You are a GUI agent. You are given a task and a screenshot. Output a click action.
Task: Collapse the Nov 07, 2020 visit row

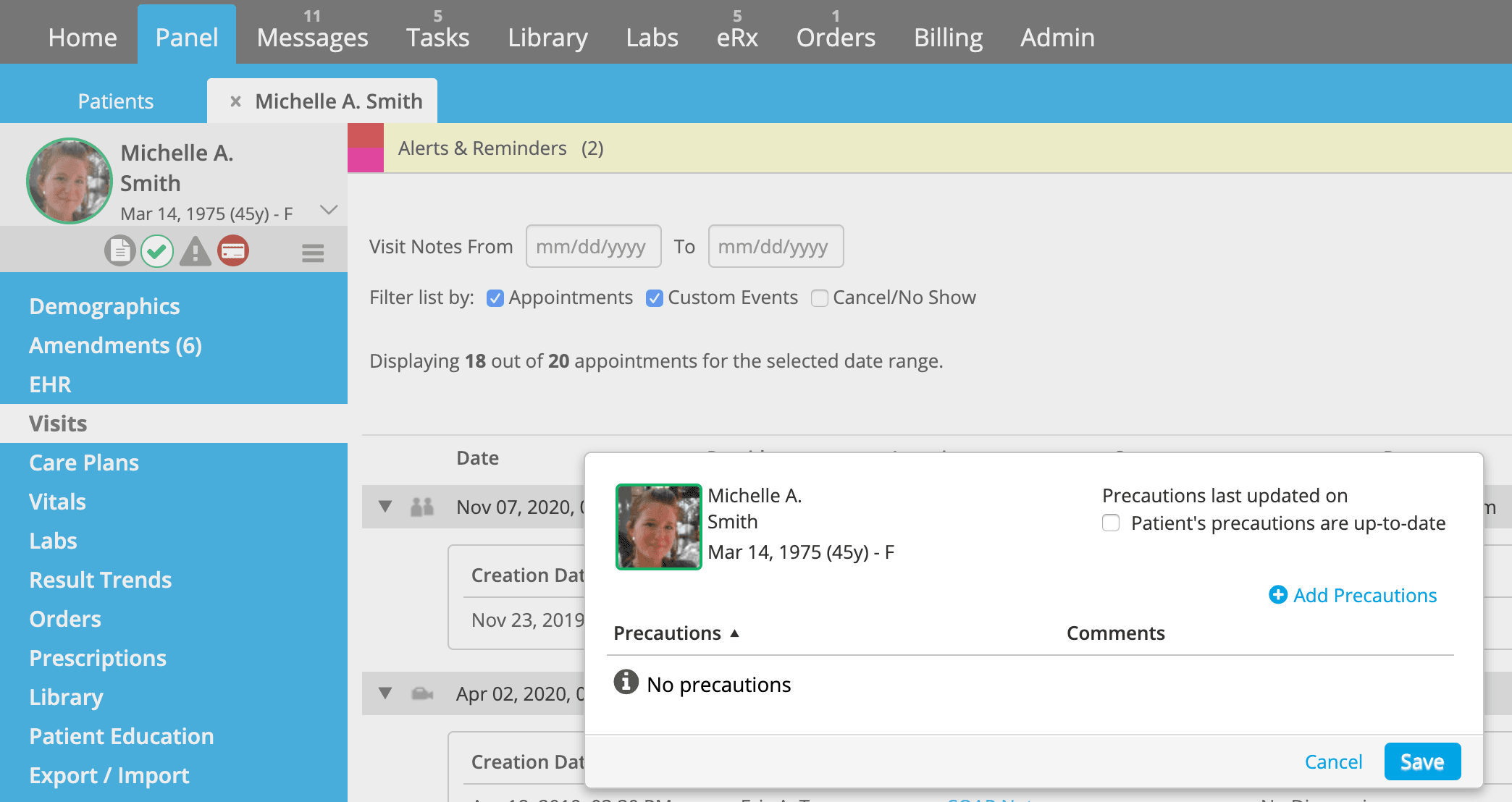[x=385, y=507]
